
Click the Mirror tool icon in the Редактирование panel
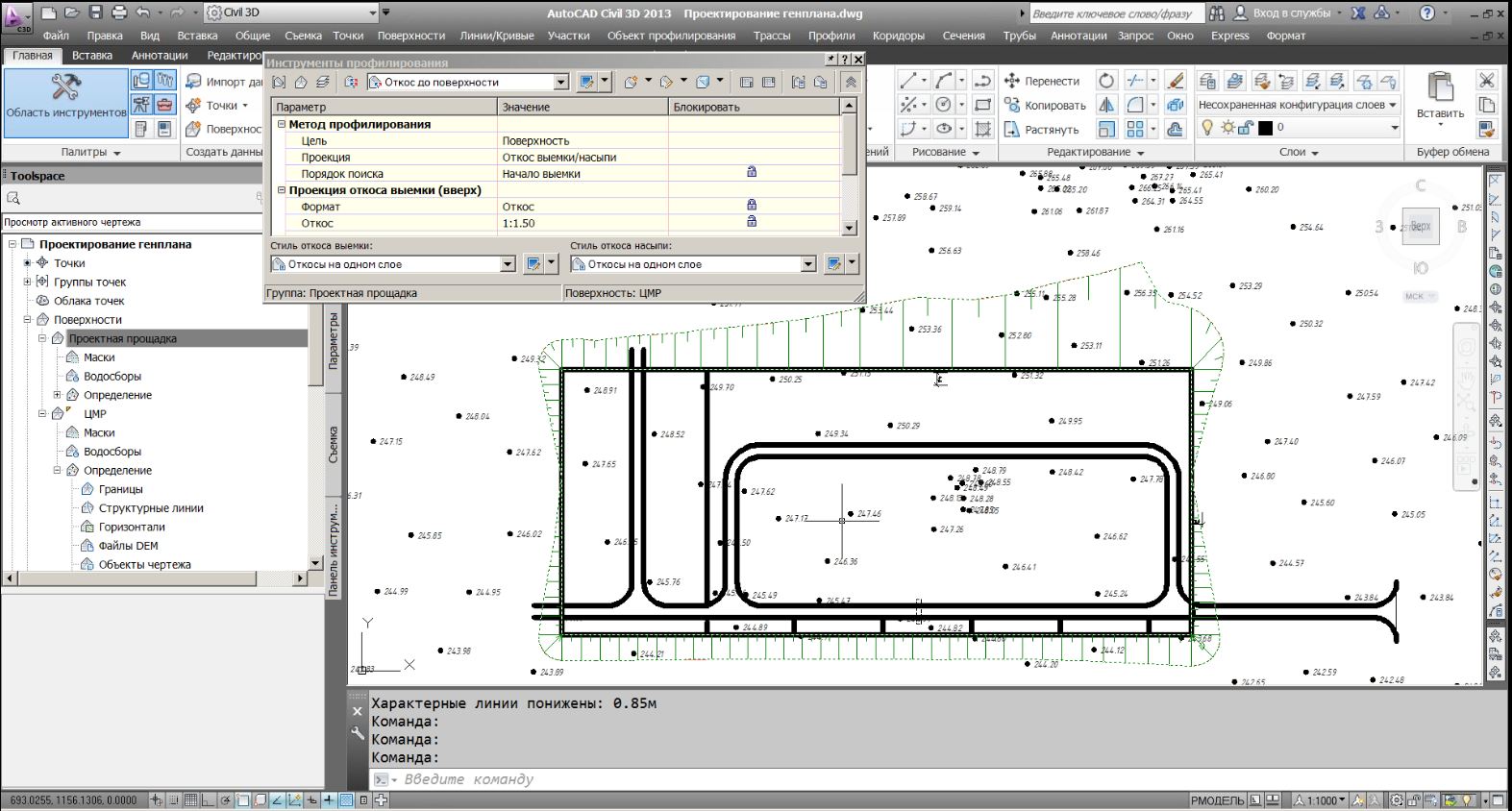(x=1107, y=105)
